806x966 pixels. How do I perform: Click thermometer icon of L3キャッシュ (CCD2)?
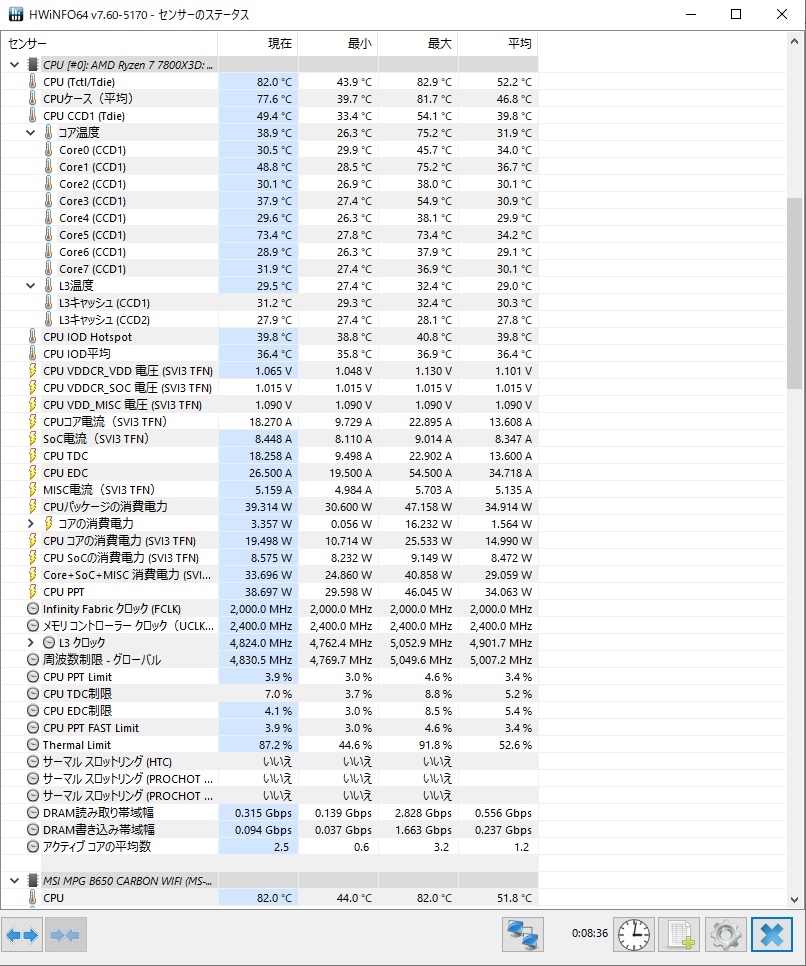click(x=49, y=320)
